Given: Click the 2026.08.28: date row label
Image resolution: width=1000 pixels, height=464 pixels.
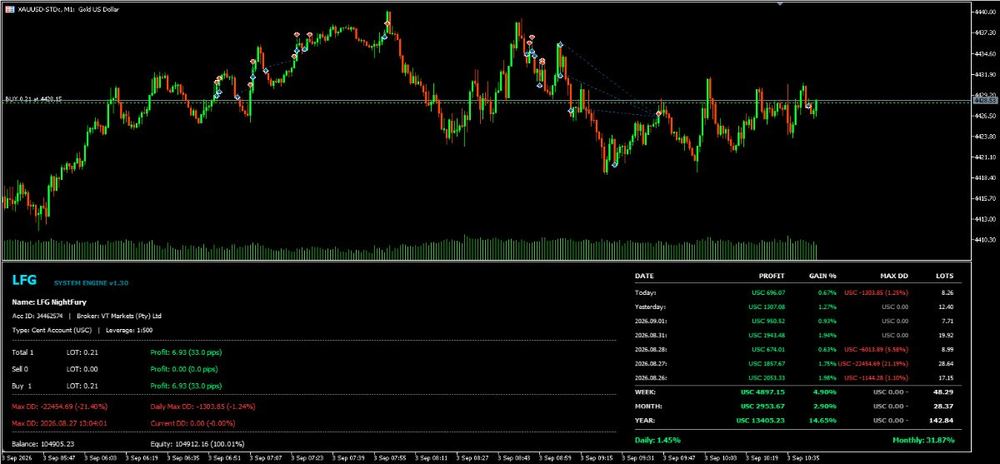Looking at the screenshot, I should [651, 349].
